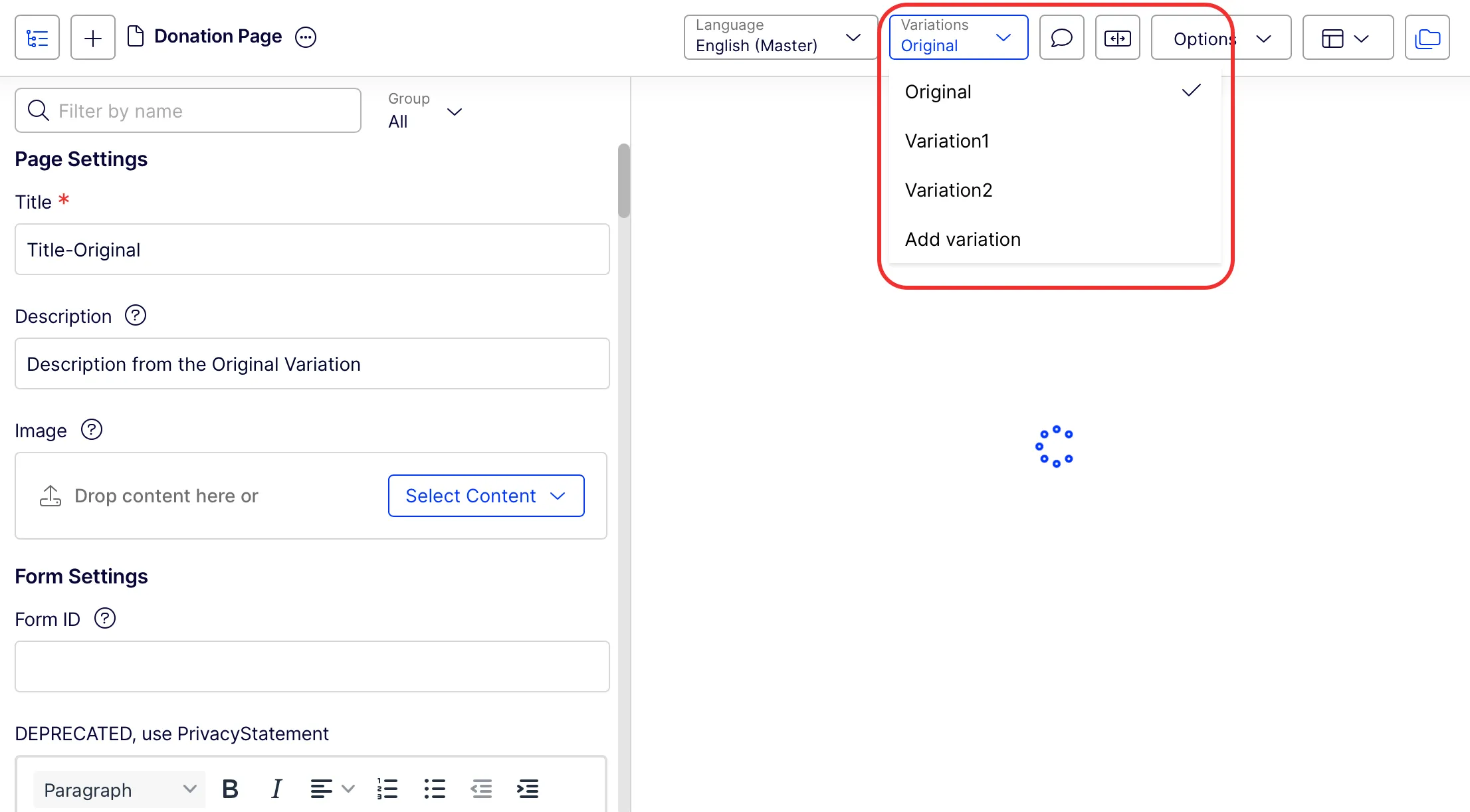
Task: Toggle italic formatting in editor
Action: click(x=276, y=789)
